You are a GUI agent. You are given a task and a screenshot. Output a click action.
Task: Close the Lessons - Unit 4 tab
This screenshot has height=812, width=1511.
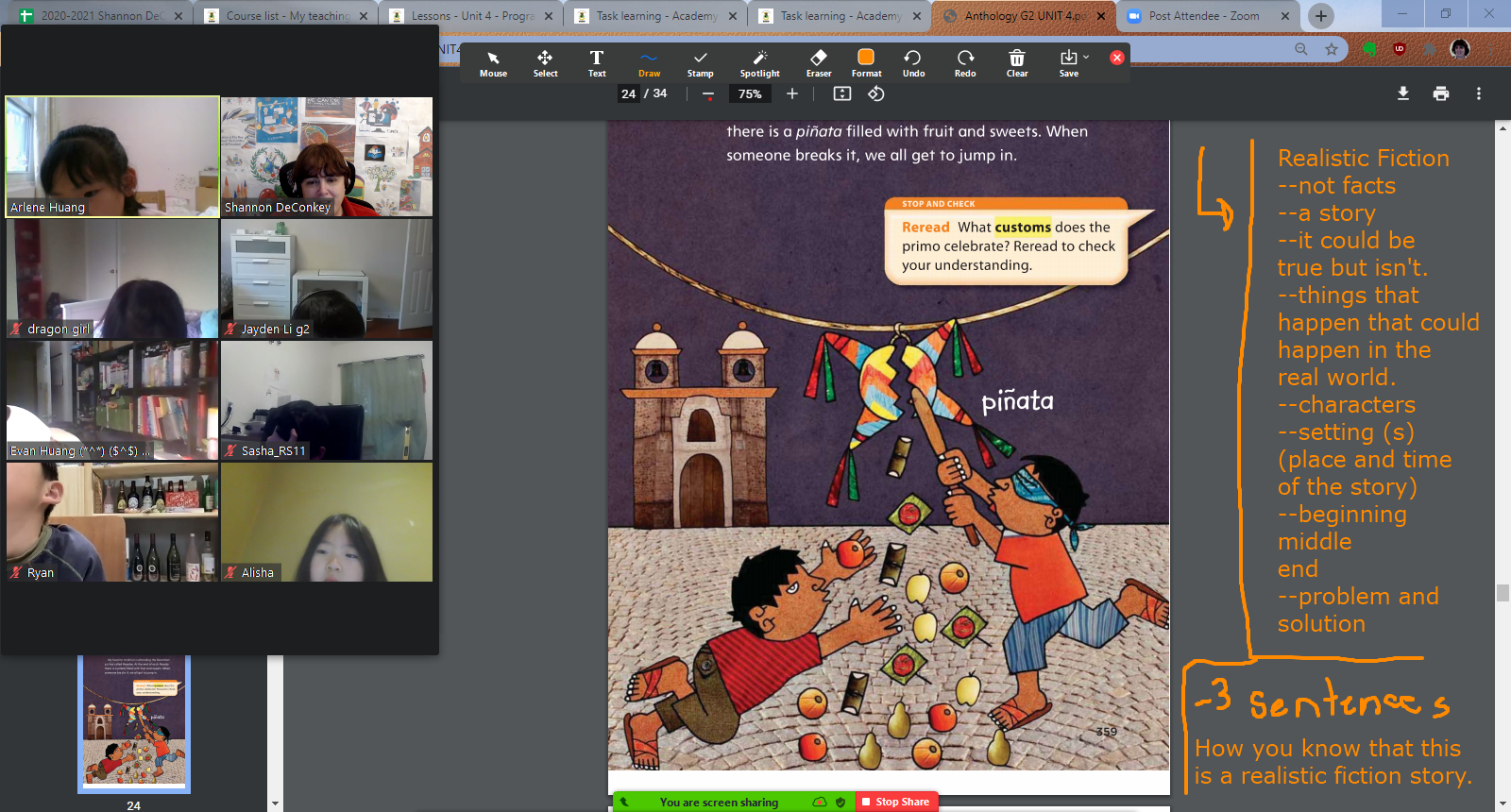point(549,16)
